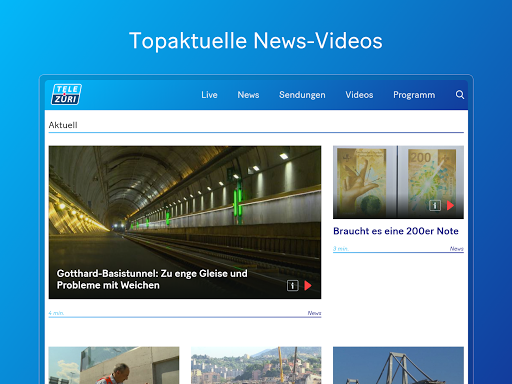512x384 pixels.
Task: Open the suspension bridge thumbnail
Action: pos(398,365)
